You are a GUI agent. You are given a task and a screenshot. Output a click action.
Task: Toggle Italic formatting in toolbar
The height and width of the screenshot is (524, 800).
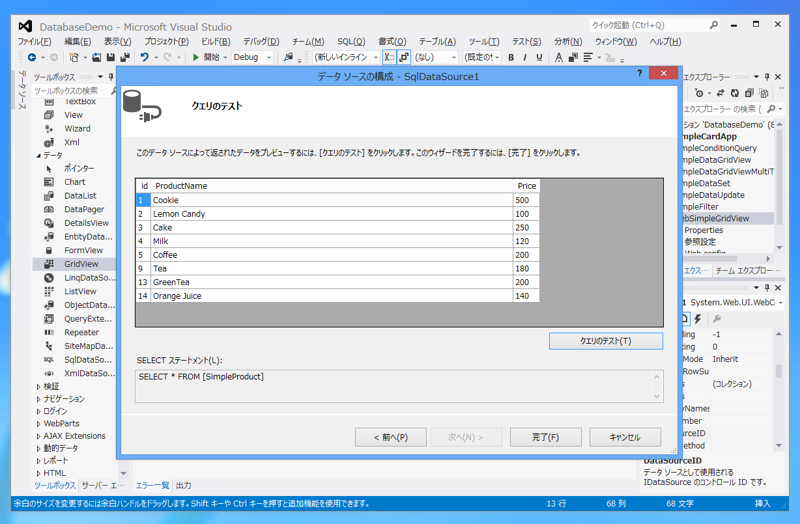point(524,58)
